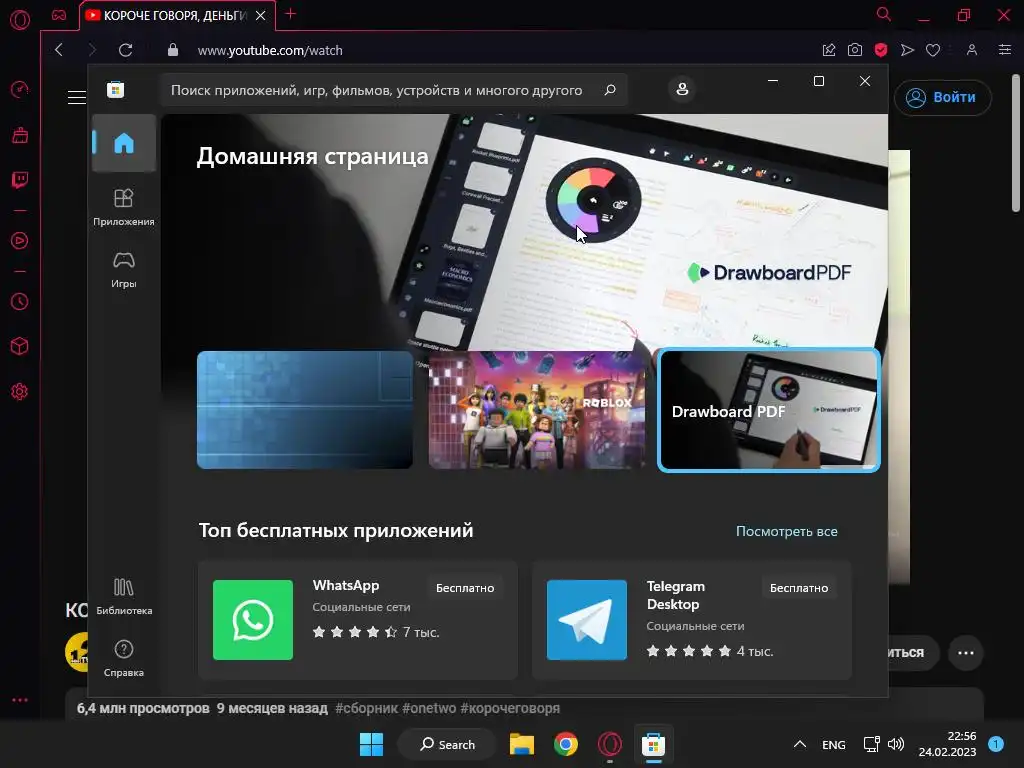Open Twitch in Opera sidebar
Image resolution: width=1024 pixels, height=768 pixels.
point(20,180)
